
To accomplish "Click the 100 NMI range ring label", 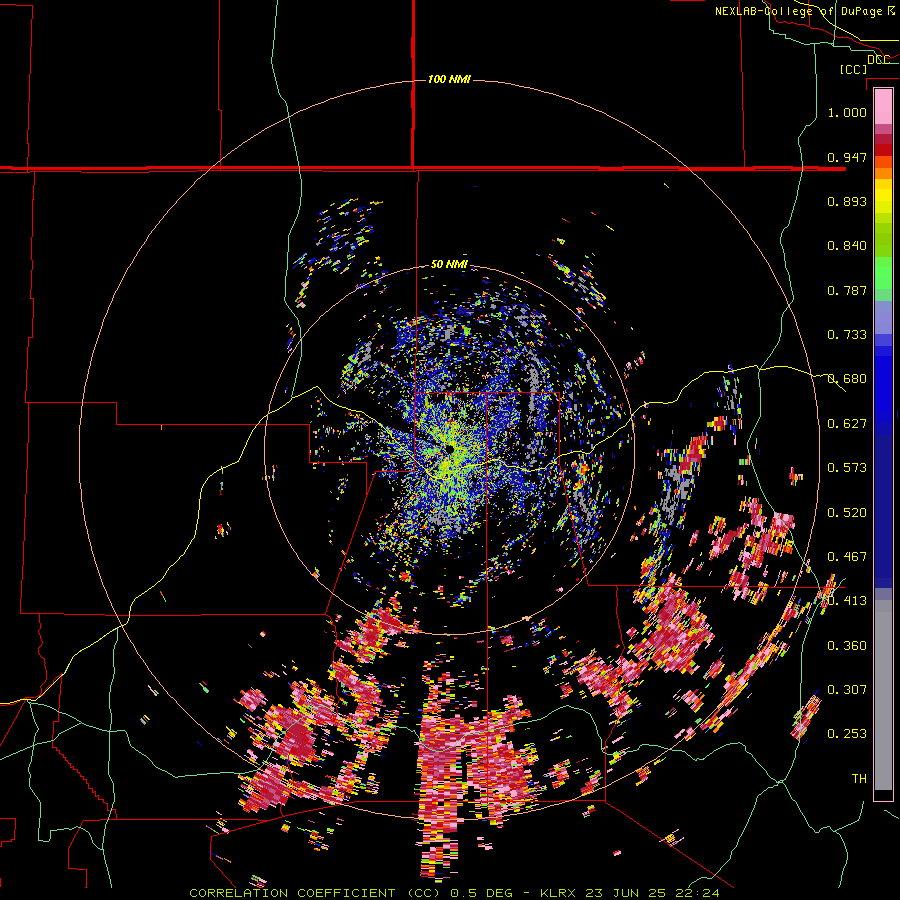I will click(x=449, y=79).
